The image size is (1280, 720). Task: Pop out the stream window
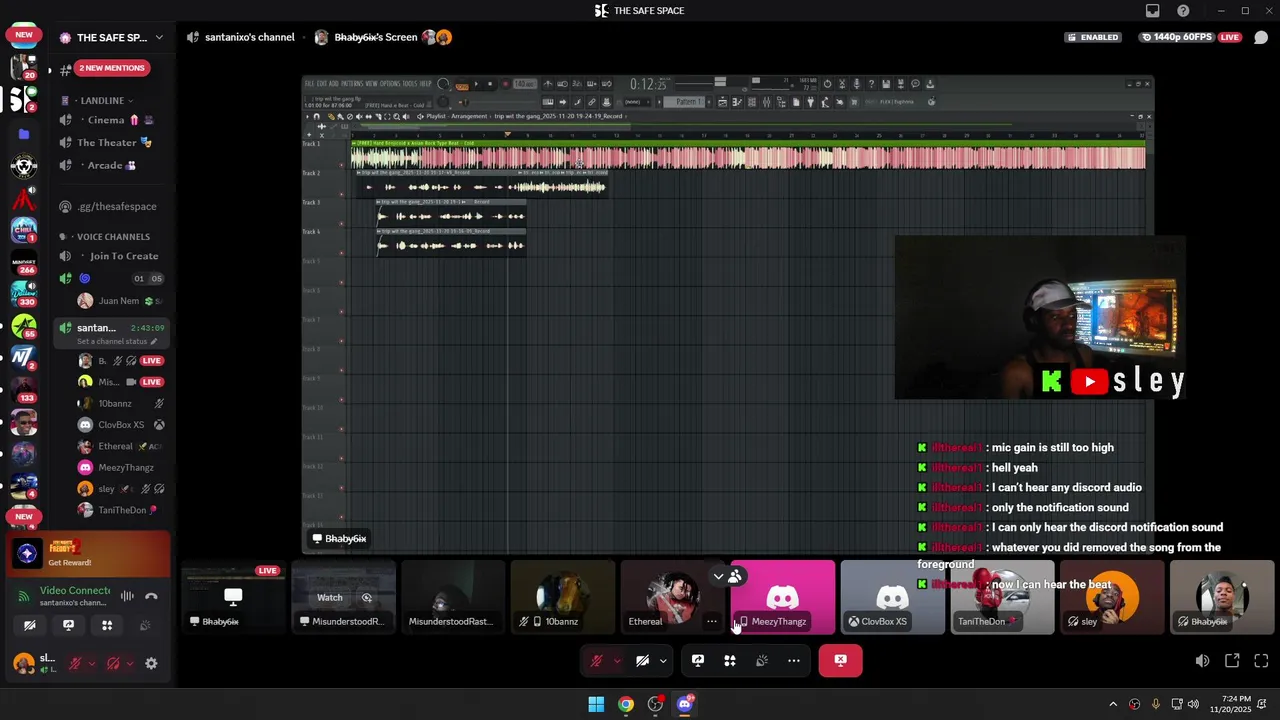tap(1232, 661)
